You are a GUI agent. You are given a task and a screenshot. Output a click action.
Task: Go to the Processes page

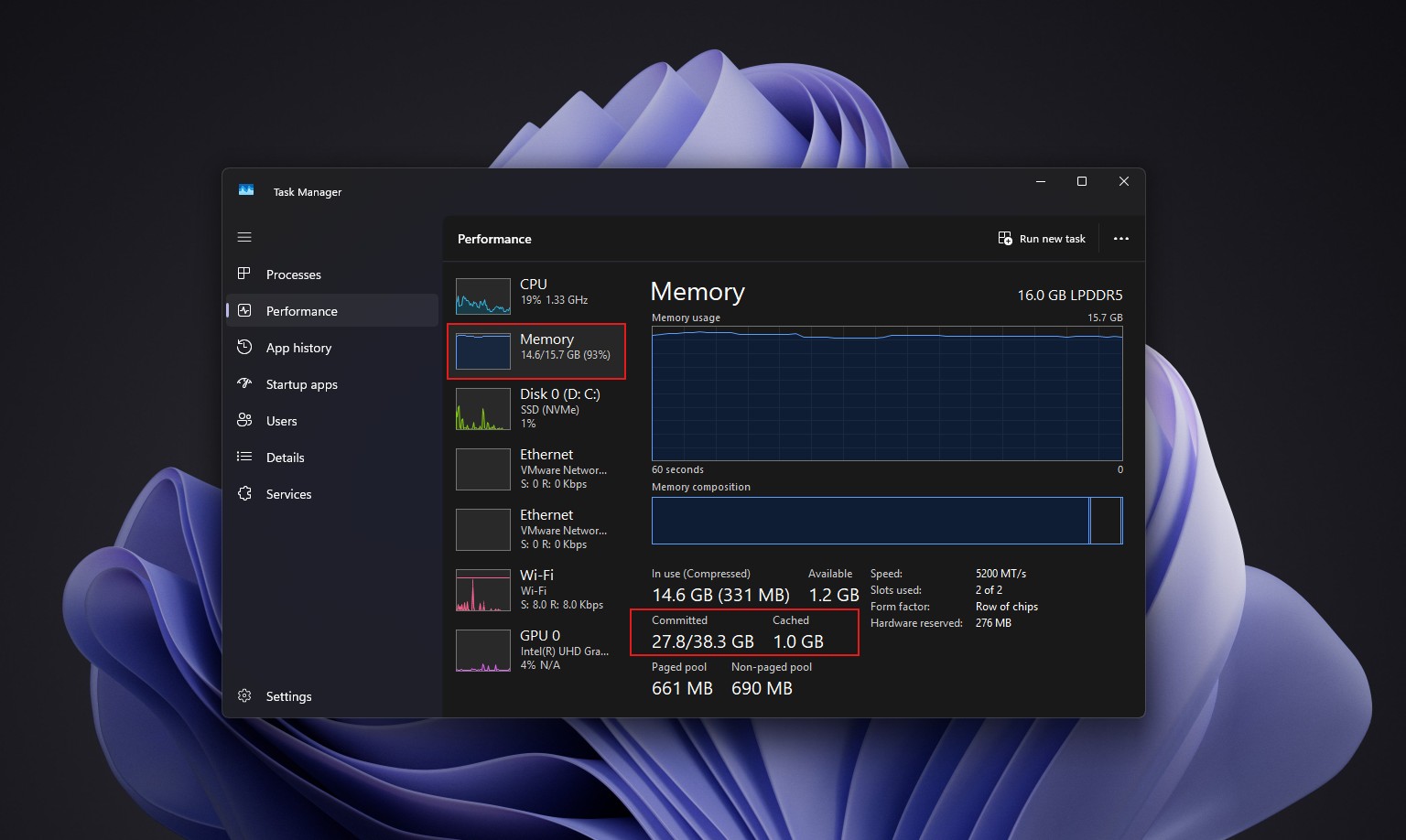point(332,275)
